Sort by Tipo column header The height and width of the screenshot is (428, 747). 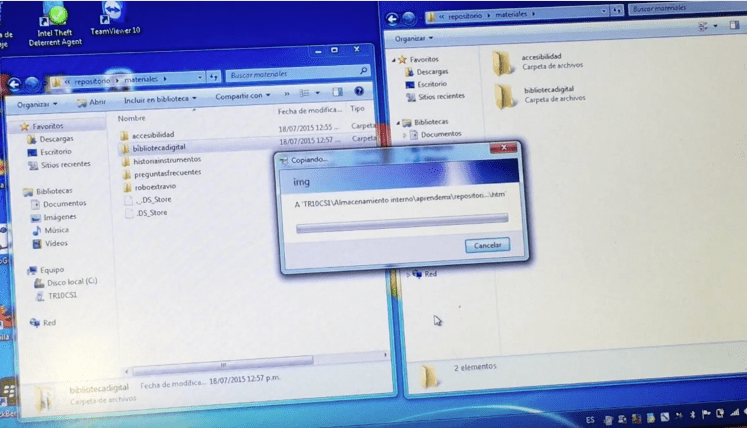tap(357, 109)
